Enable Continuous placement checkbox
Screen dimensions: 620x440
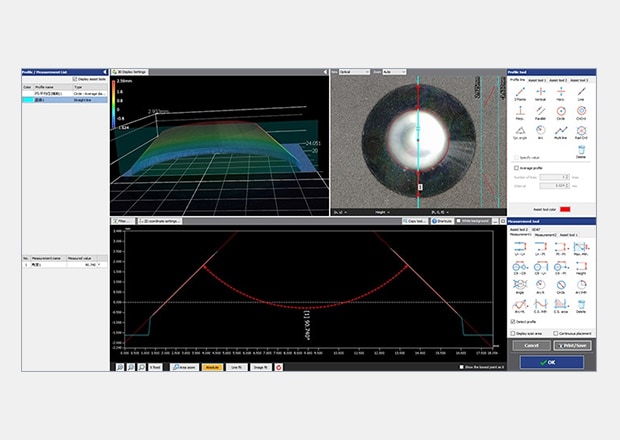tap(558, 333)
